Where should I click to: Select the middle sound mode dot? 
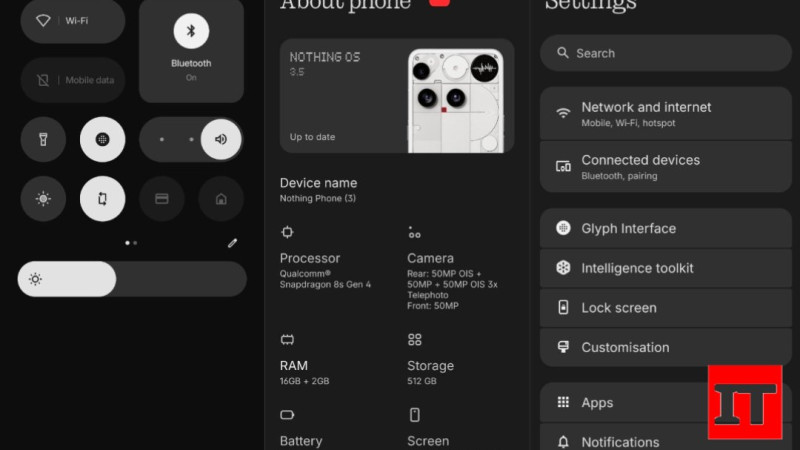tap(191, 139)
